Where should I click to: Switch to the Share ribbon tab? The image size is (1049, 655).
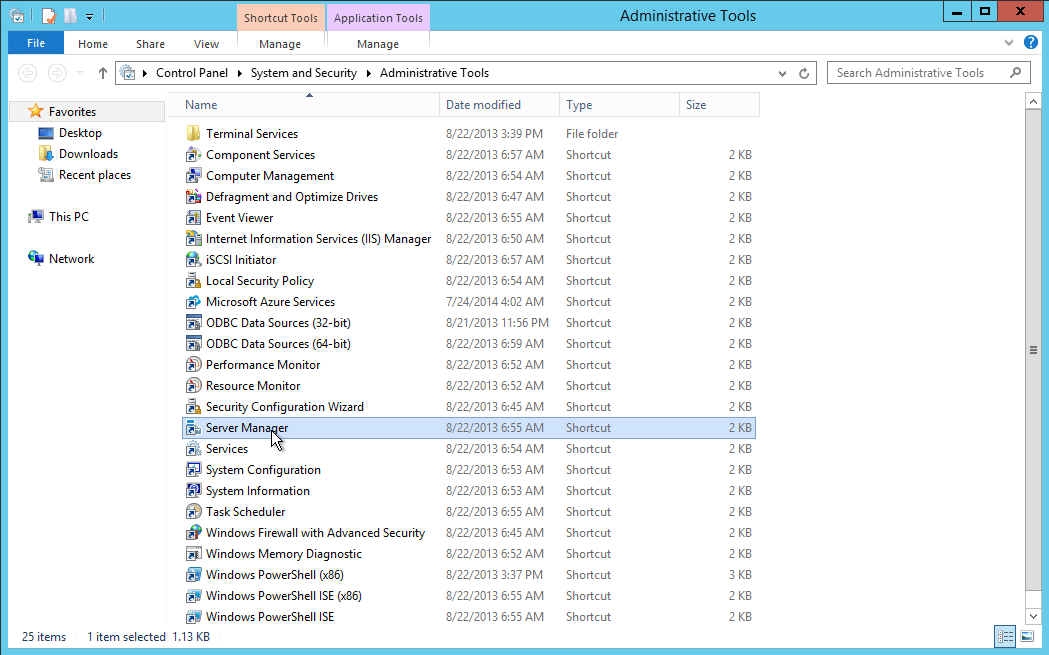pyautogui.click(x=151, y=43)
